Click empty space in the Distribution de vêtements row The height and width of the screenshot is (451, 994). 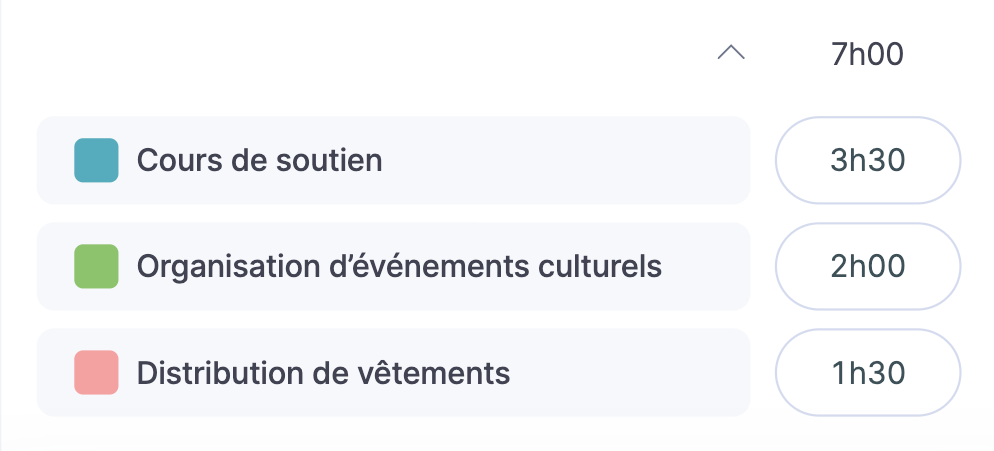click(x=630, y=373)
